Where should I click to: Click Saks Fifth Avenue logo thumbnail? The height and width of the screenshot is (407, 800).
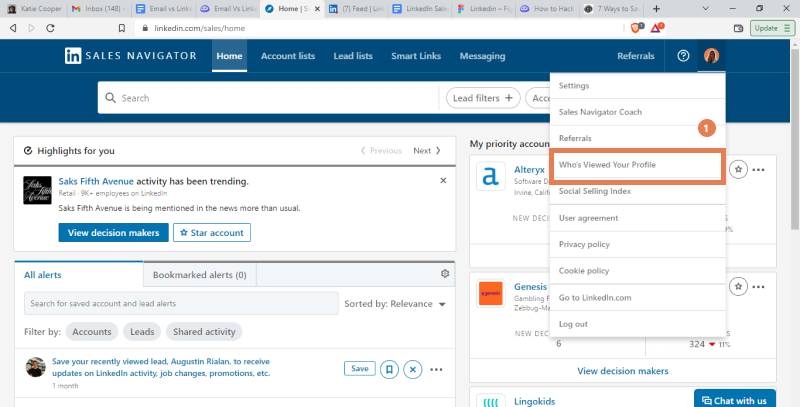point(37,190)
